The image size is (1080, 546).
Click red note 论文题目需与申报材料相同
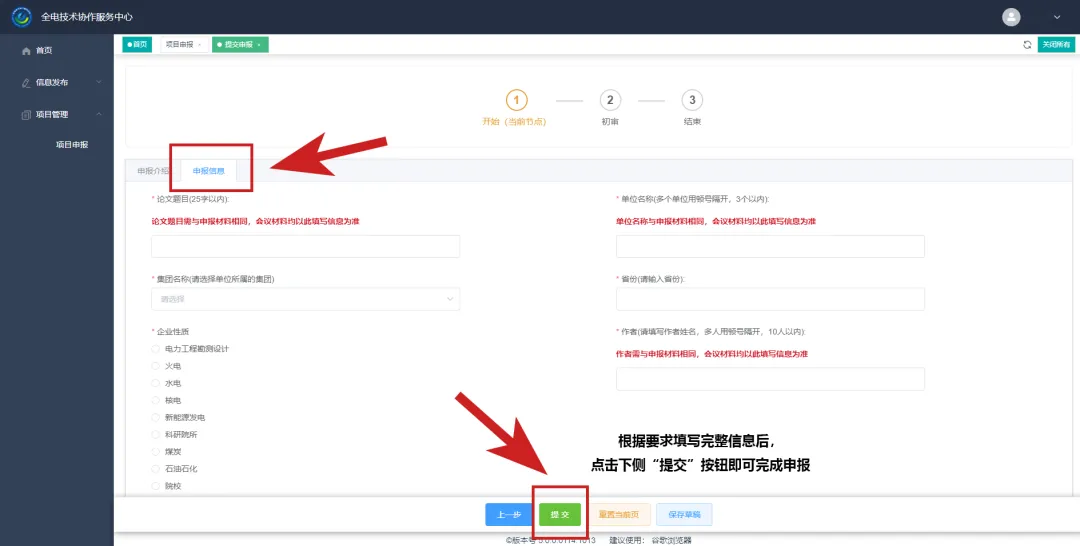pyautogui.click(x=255, y=222)
